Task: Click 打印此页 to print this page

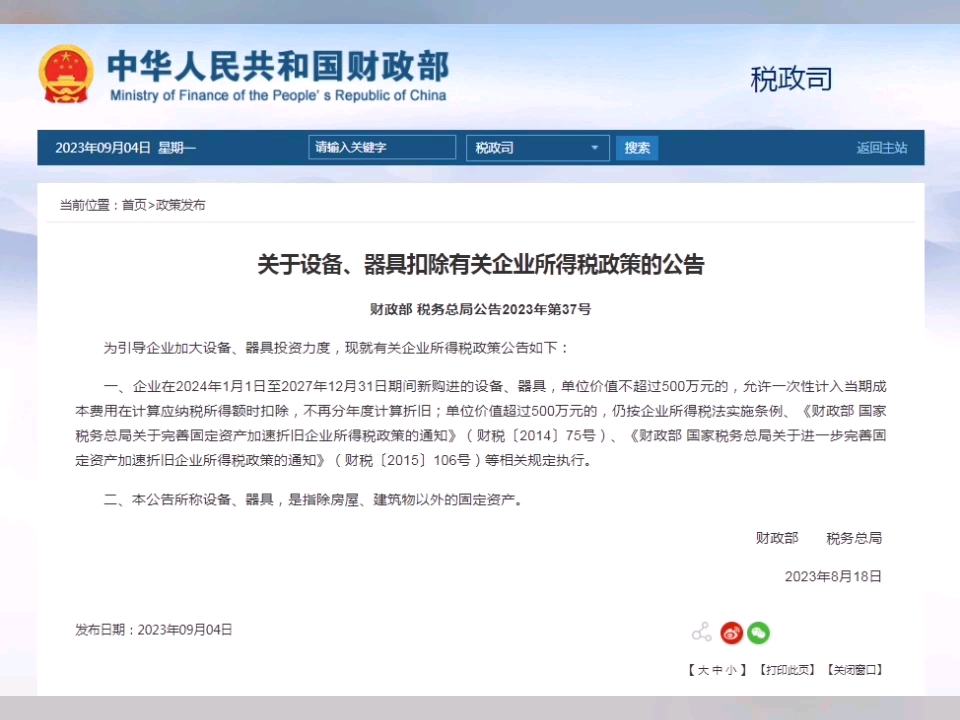Action: [x=786, y=670]
